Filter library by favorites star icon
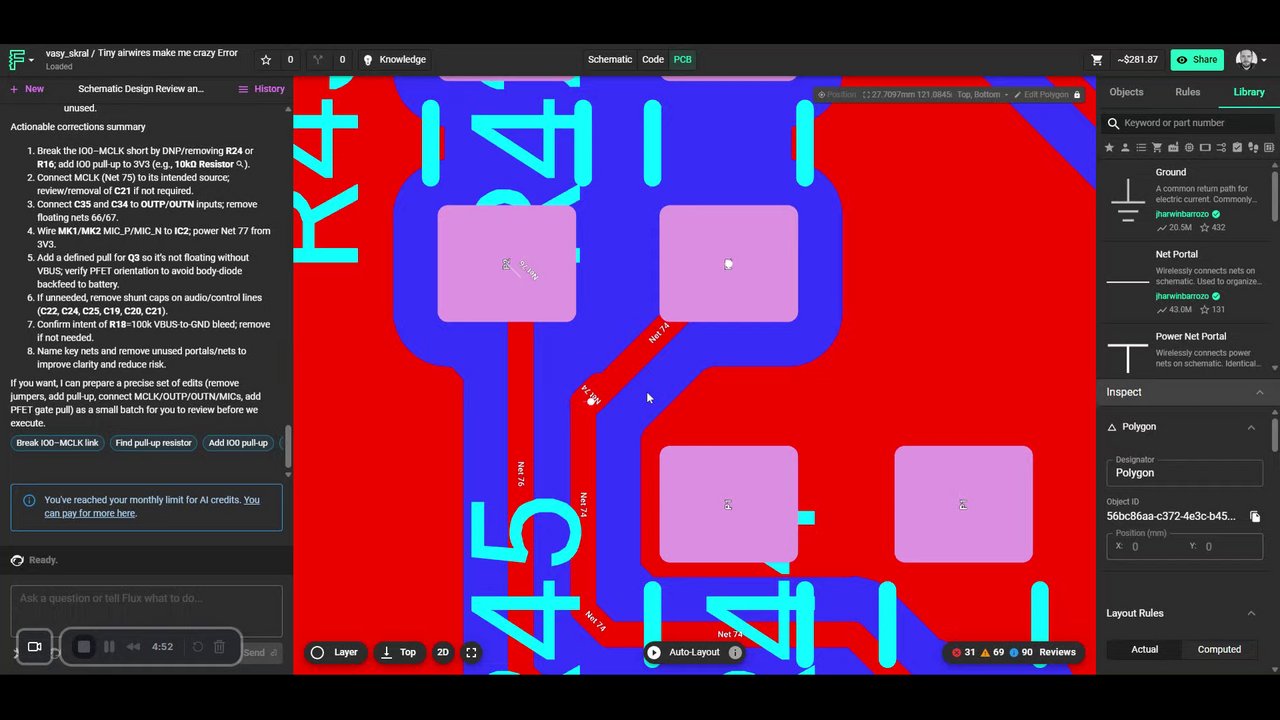The image size is (1280, 720). 1109,148
